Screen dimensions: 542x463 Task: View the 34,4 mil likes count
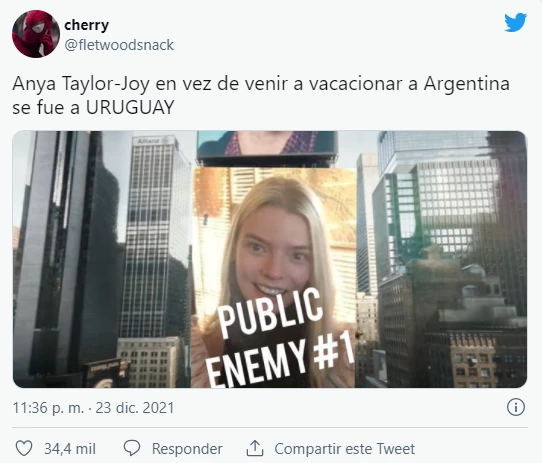pyautogui.click(x=70, y=449)
